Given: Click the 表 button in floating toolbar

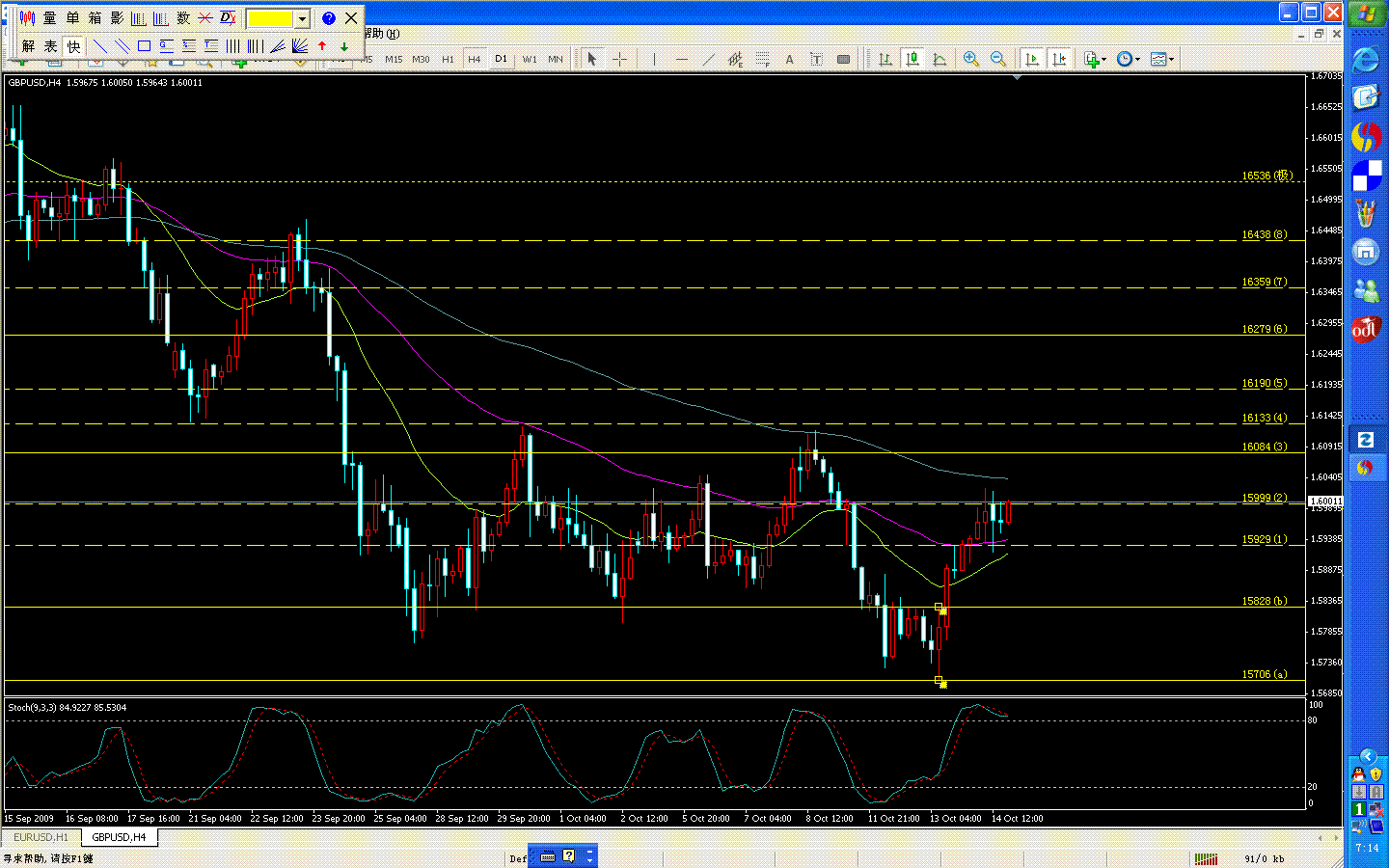Looking at the screenshot, I should click(x=50, y=45).
